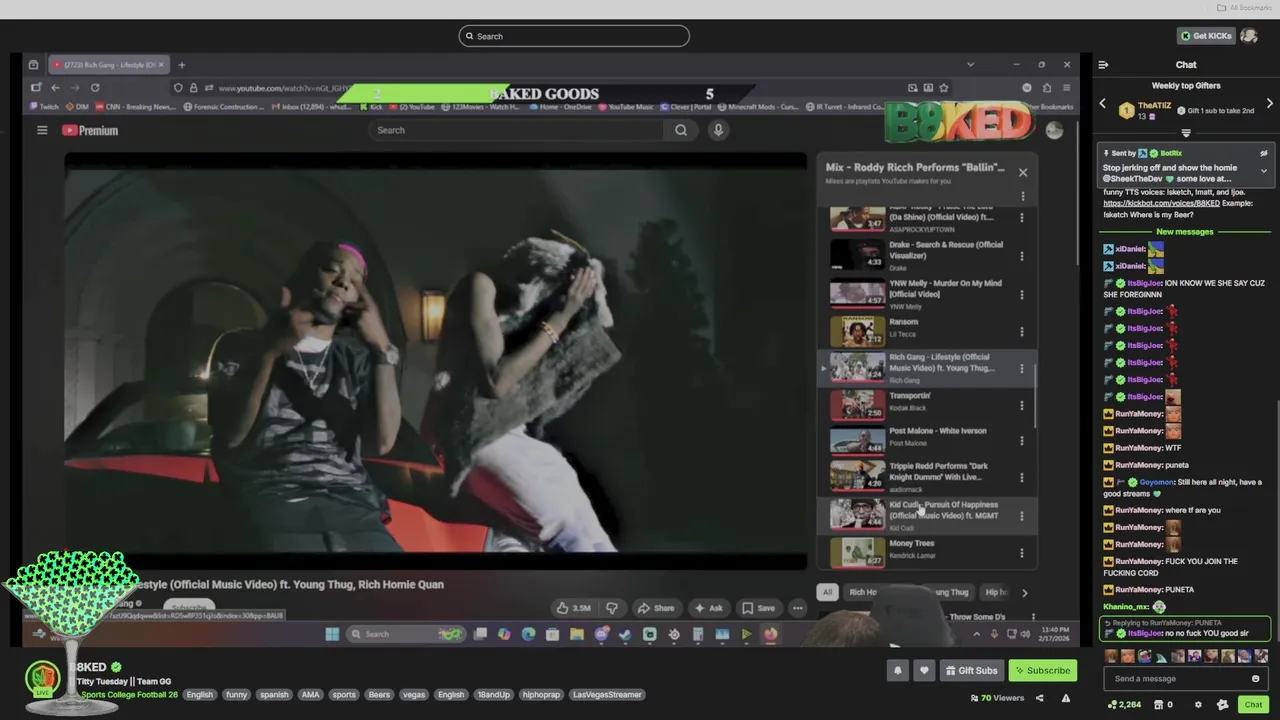Like the video showing 3.5M likes
The width and height of the screenshot is (1280, 720).
574,608
